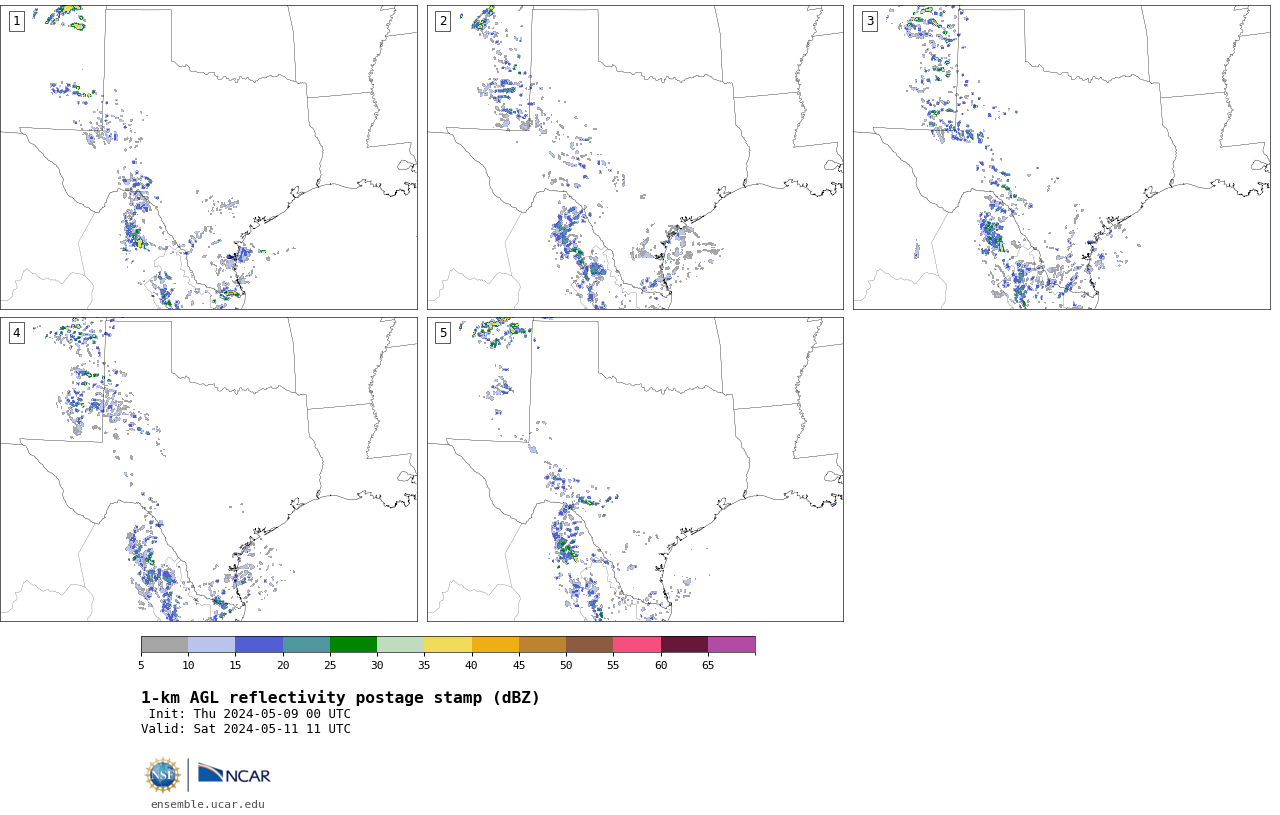This screenshot has height=815, width=1280.
Task: Pick the orange 40-45 dBZ swatch
Action: [495, 644]
